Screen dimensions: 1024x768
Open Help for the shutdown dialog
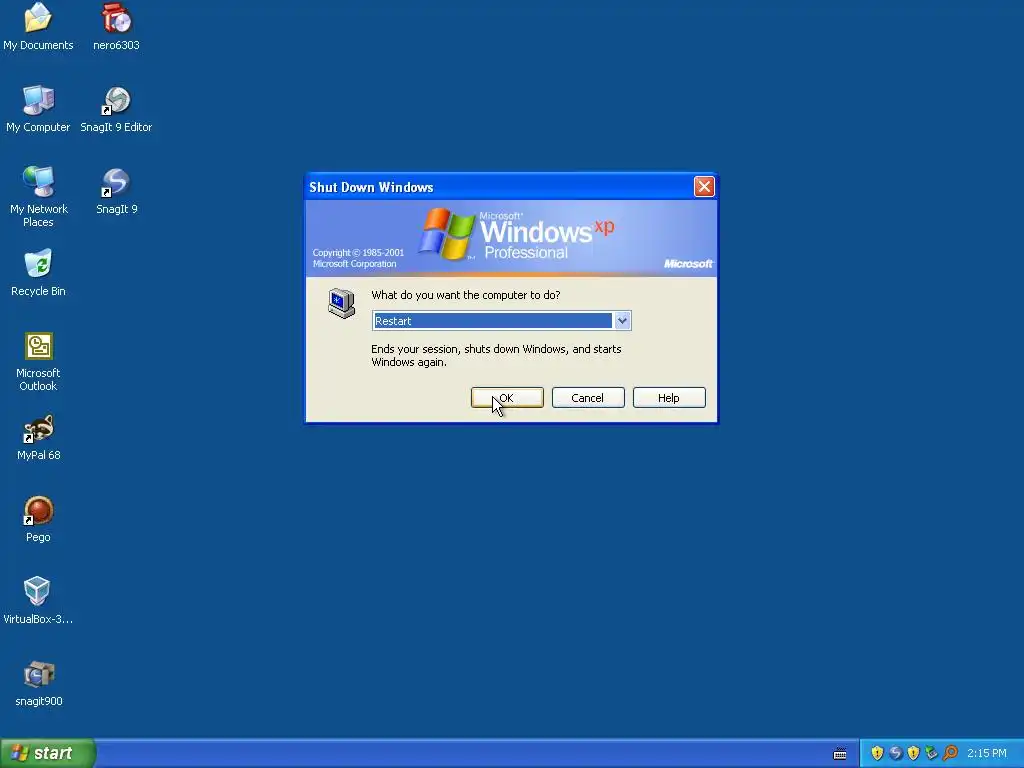pos(669,398)
